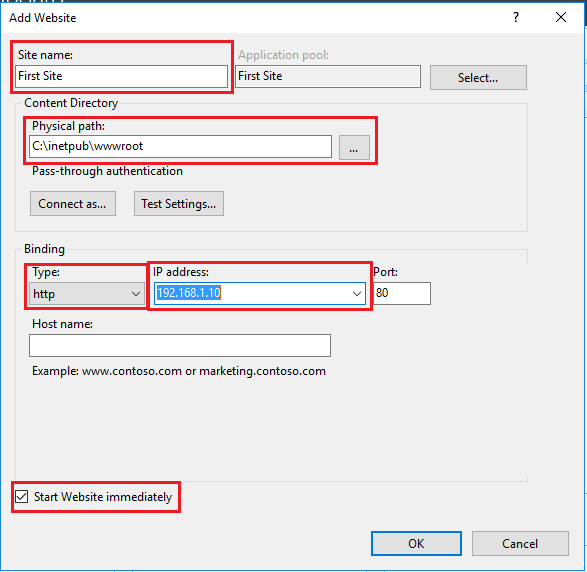587x572 pixels.
Task: Click the Port number field
Action: (x=402, y=293)
